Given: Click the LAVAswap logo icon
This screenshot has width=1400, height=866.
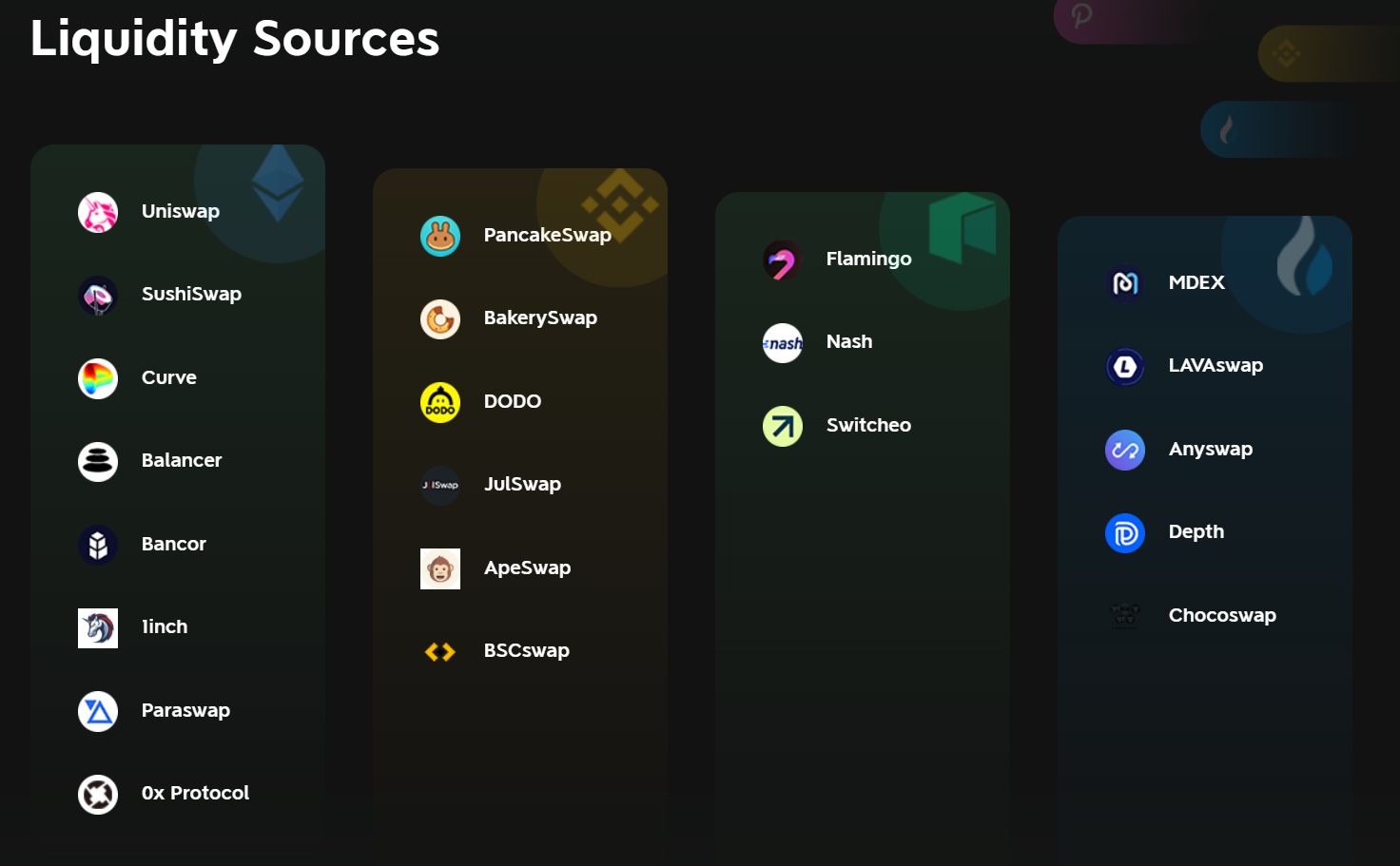Looking at the screenshot, I should click(x=1125, y=367).
